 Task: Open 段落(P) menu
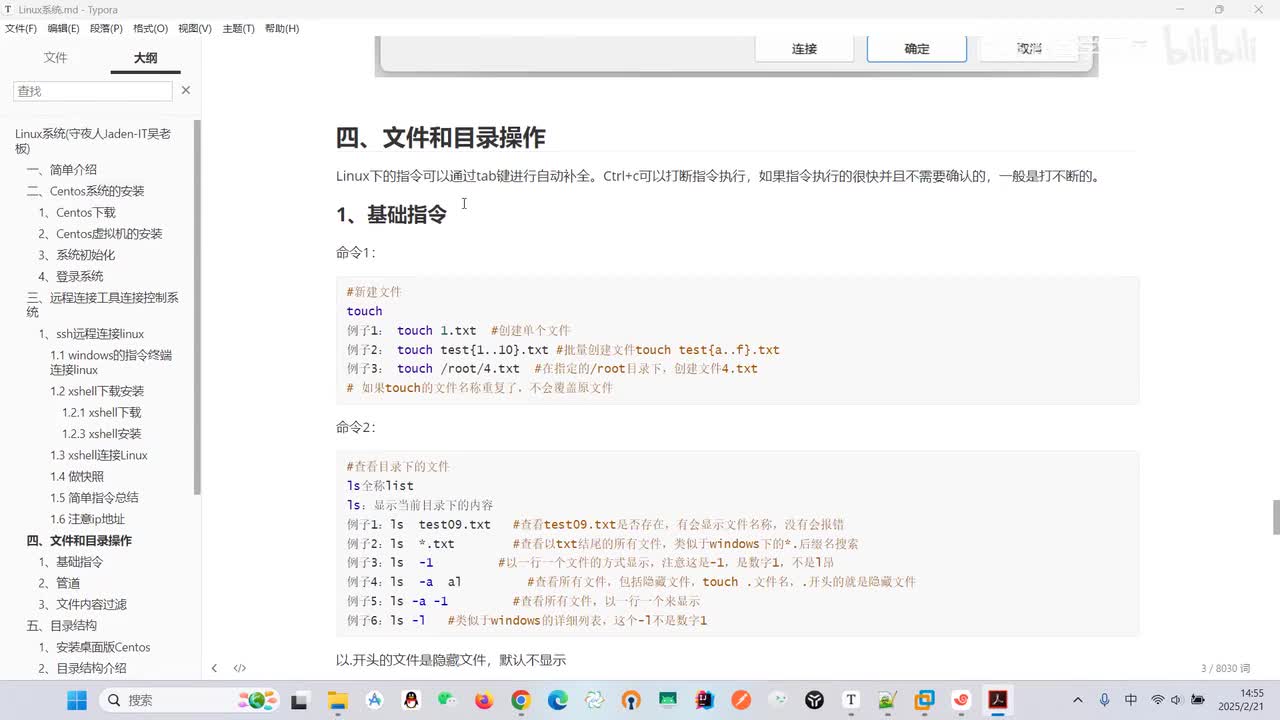pos(106,28)
